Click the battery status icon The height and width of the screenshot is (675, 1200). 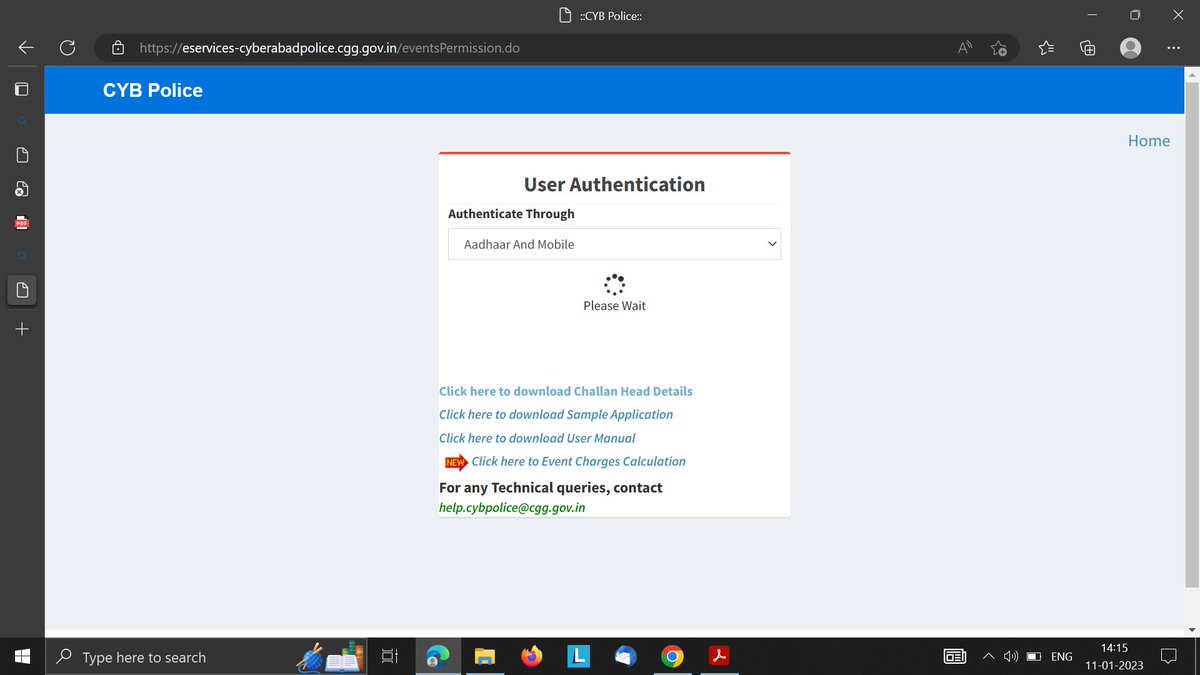click(x=1034, y=657)
